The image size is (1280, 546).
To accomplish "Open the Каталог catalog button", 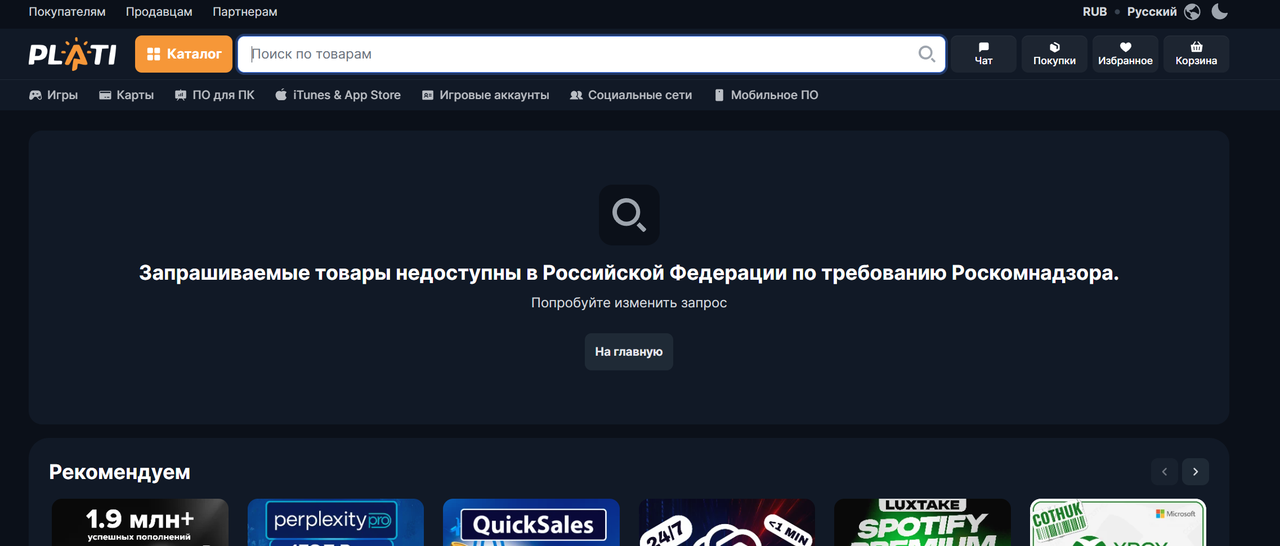I will click(x=184, y=54).
